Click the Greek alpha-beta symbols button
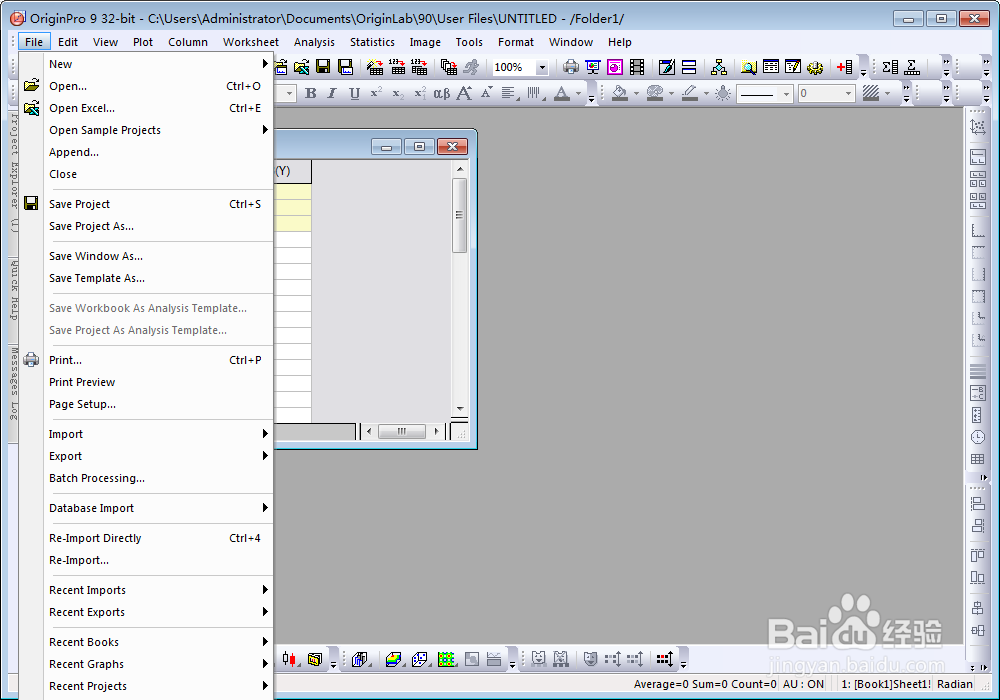Image resolution: width=1000 pixels, height=700 pixels. tap(441, 94)
